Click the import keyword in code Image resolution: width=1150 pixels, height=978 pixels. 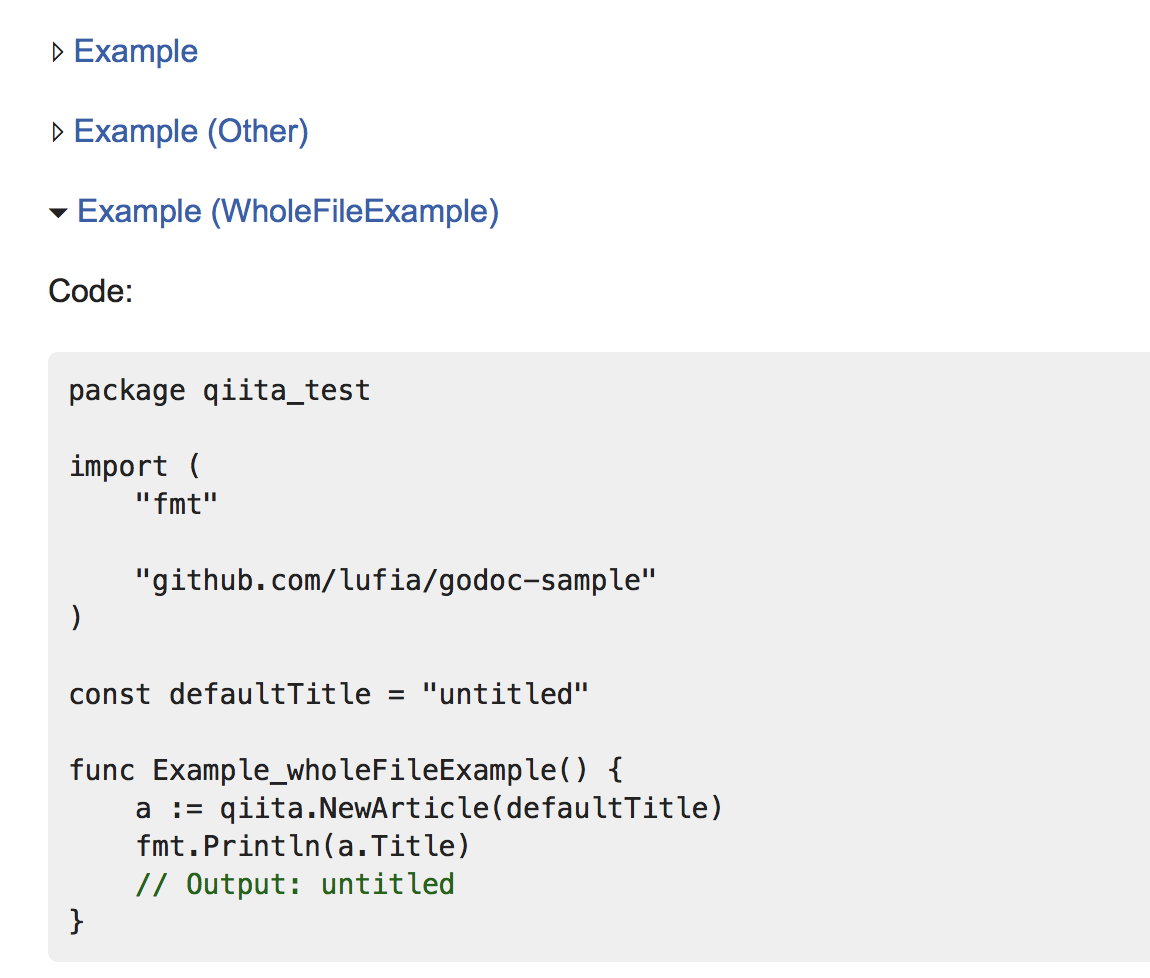[x=118, y=467]
